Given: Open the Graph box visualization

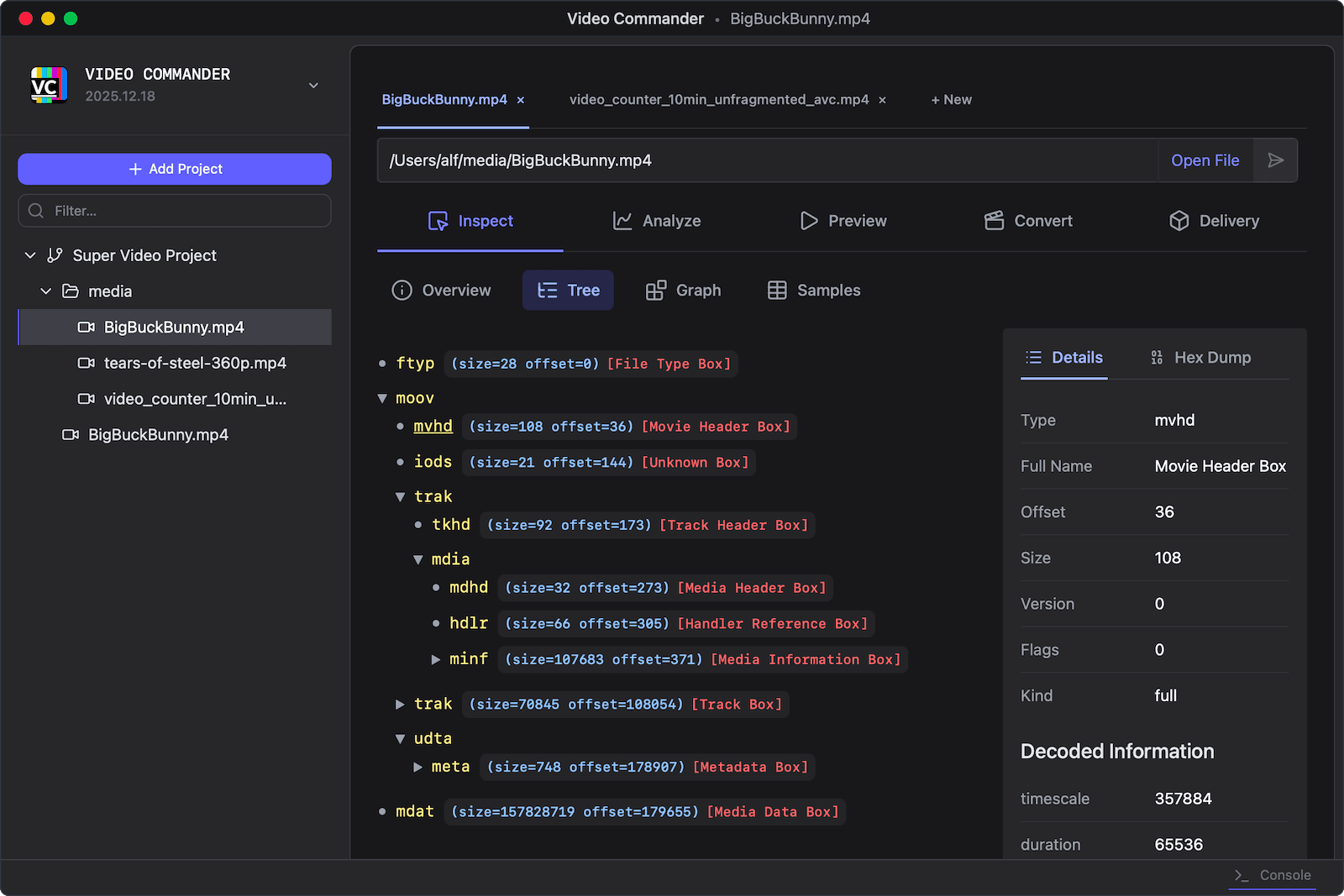Looking at the screenshot, I should pyautogui.click(x=684, y=290).
